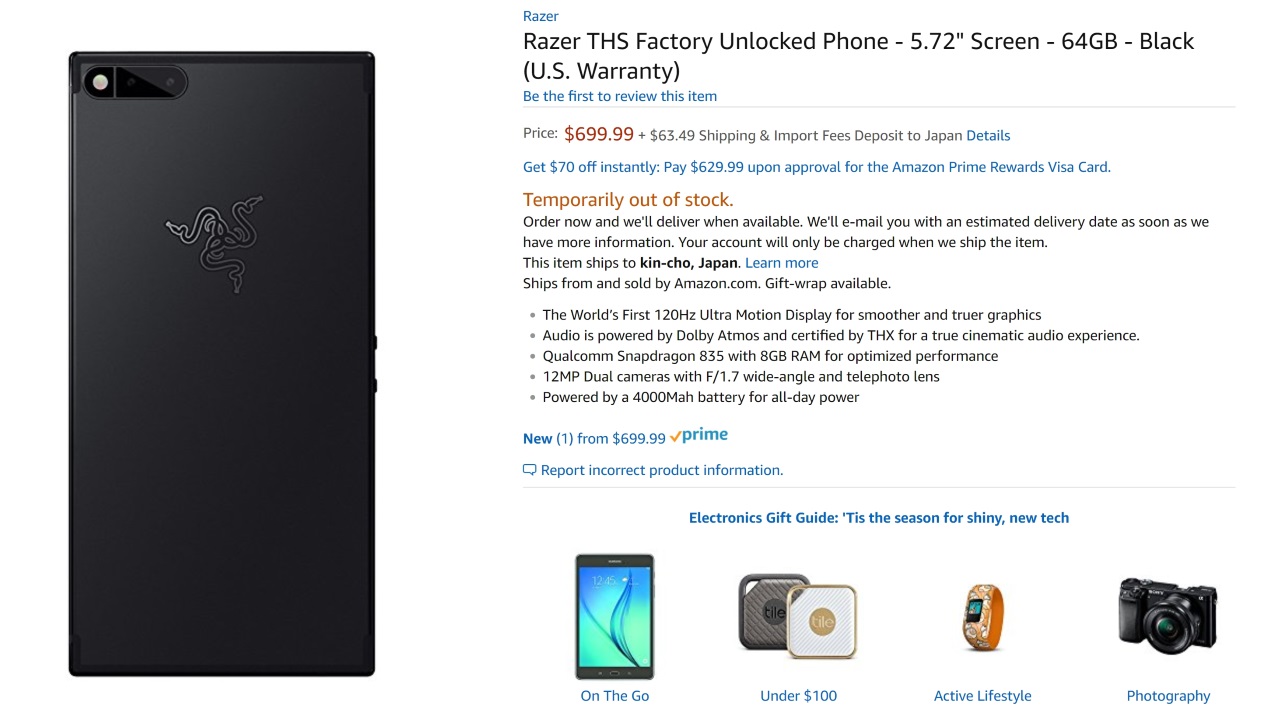Open the 'Photography' category link

1168,696
